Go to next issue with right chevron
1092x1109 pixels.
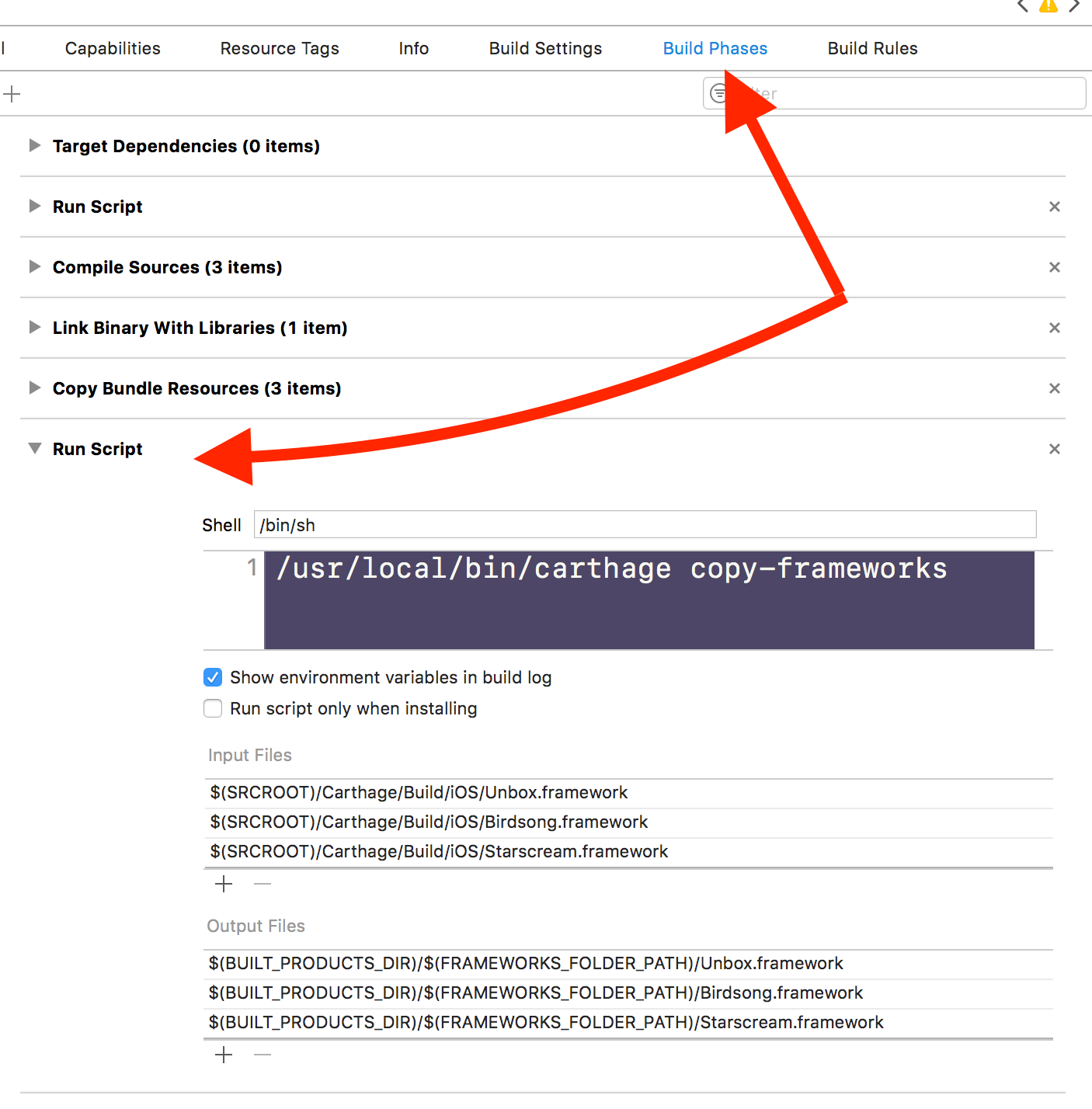(1074, 5)
